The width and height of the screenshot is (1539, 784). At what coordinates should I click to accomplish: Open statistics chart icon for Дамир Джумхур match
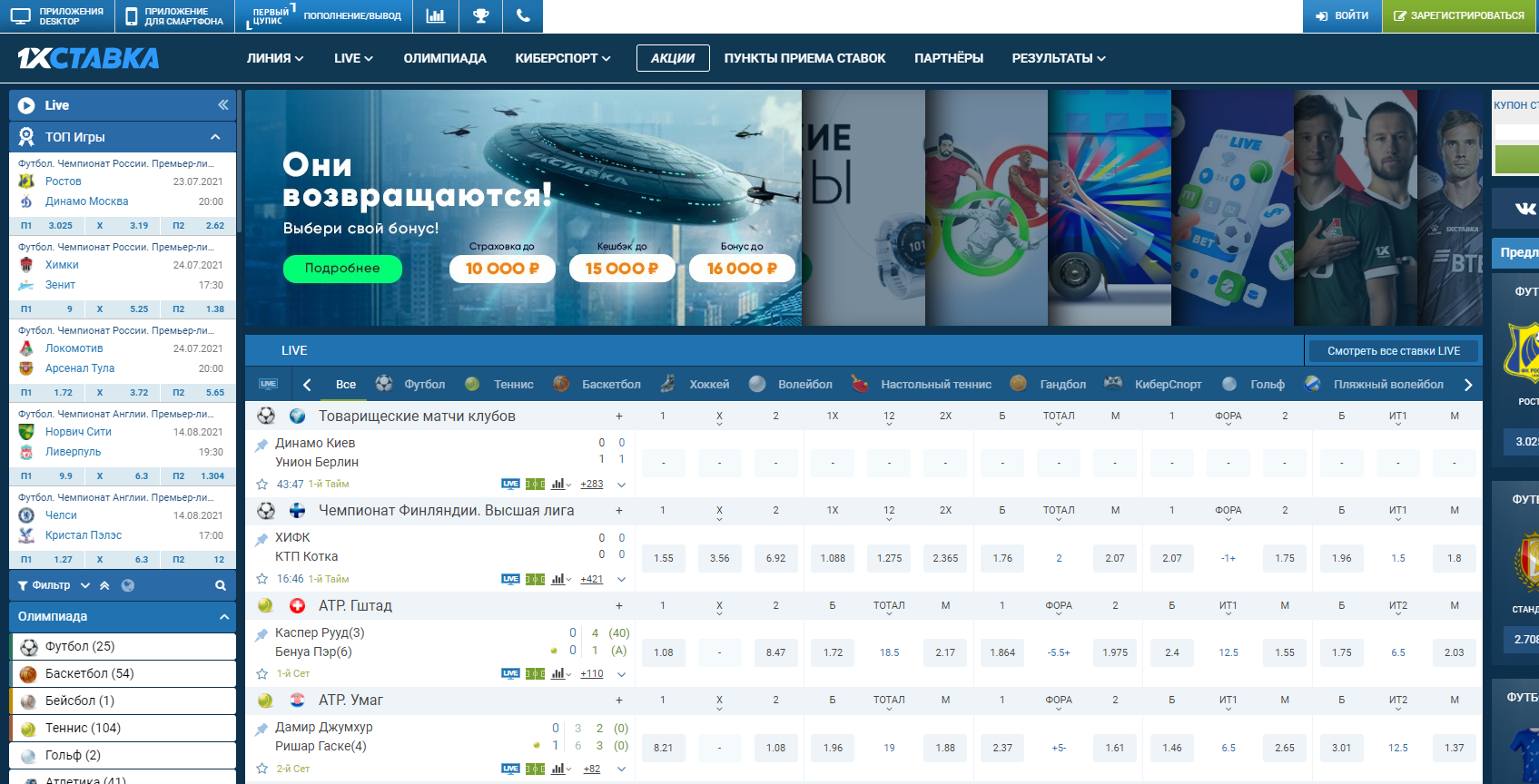(558, 769)
